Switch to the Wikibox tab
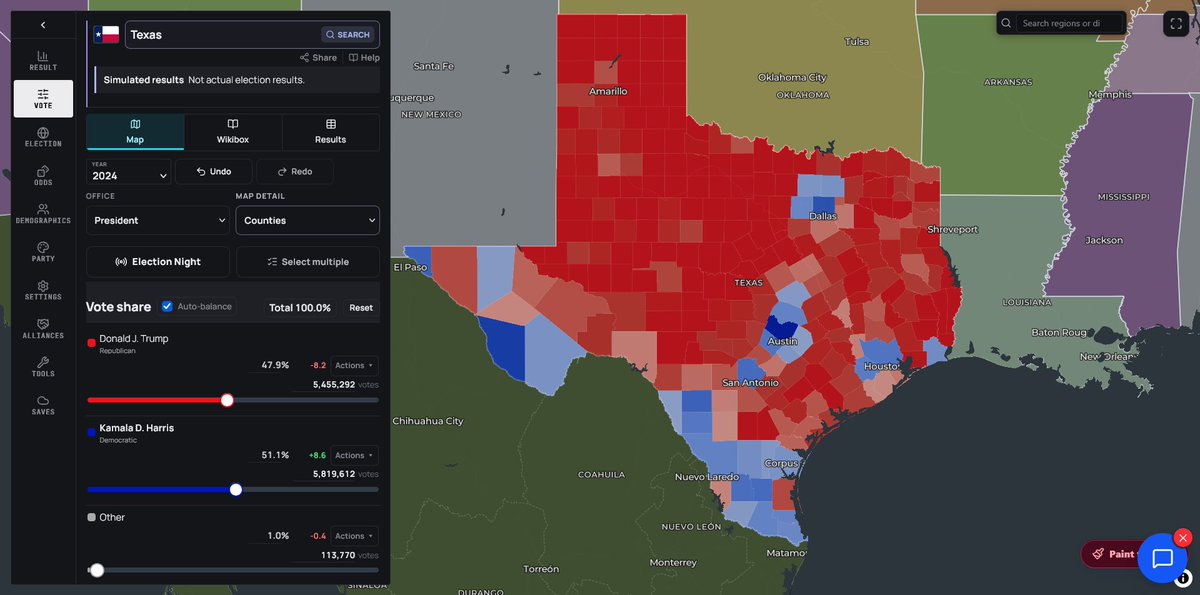The image size is (1200, 595). pos(233,132)
